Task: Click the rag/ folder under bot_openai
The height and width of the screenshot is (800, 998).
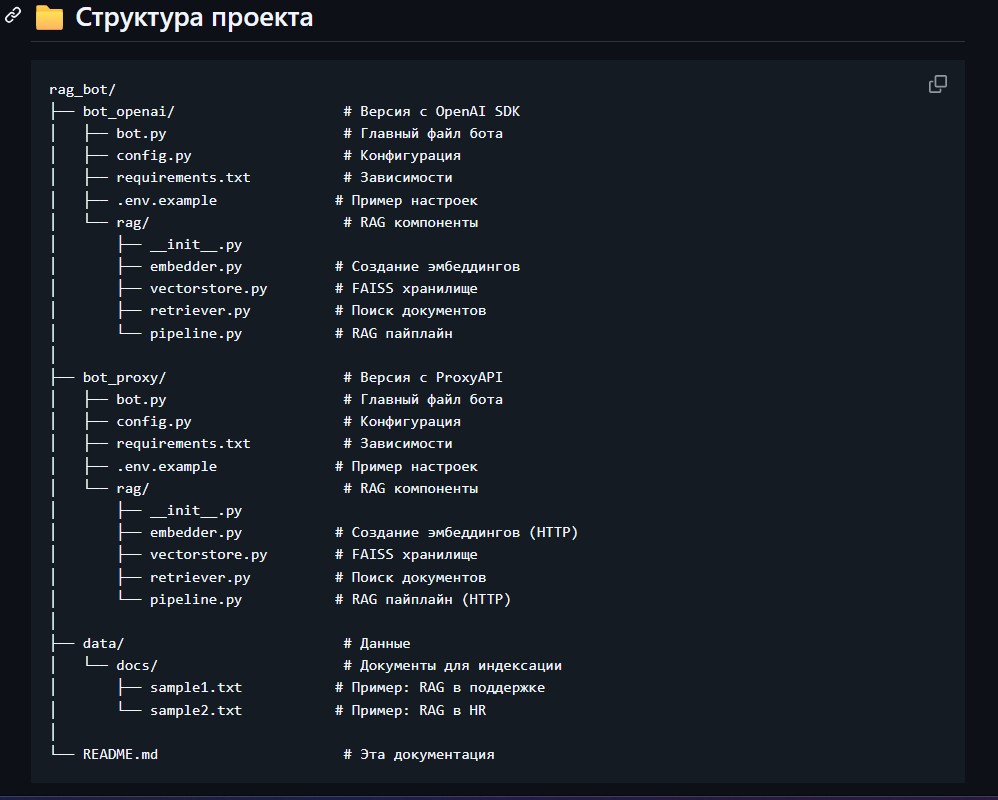Action: tap(132, 222)
